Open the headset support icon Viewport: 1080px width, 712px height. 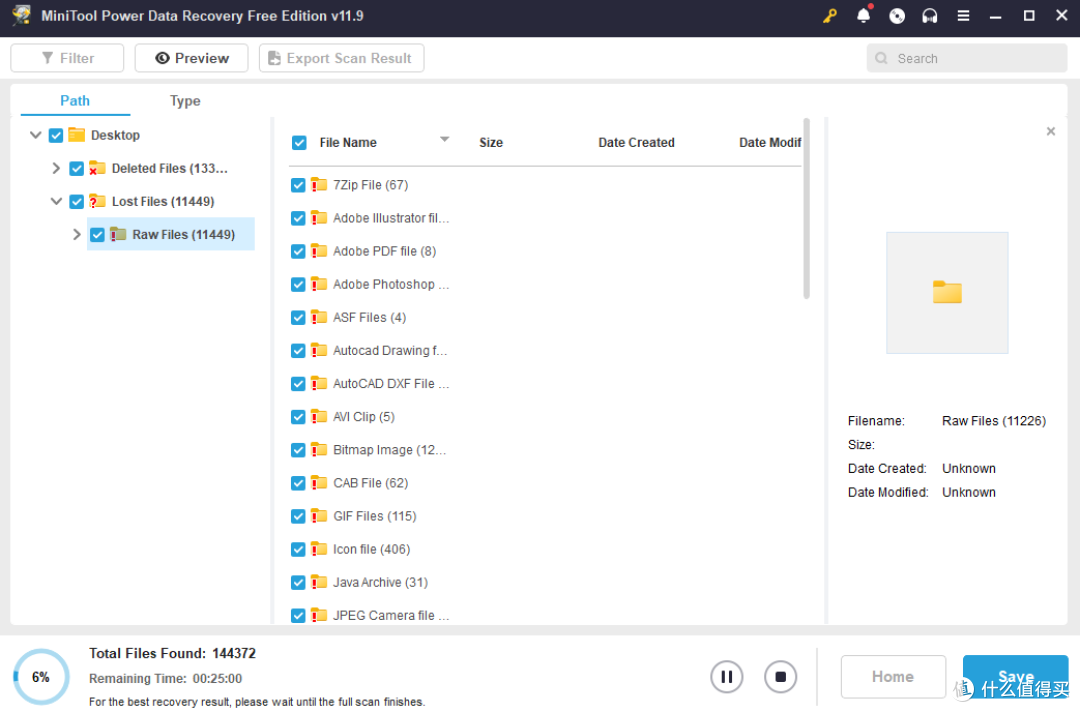(x=930, y=16)
